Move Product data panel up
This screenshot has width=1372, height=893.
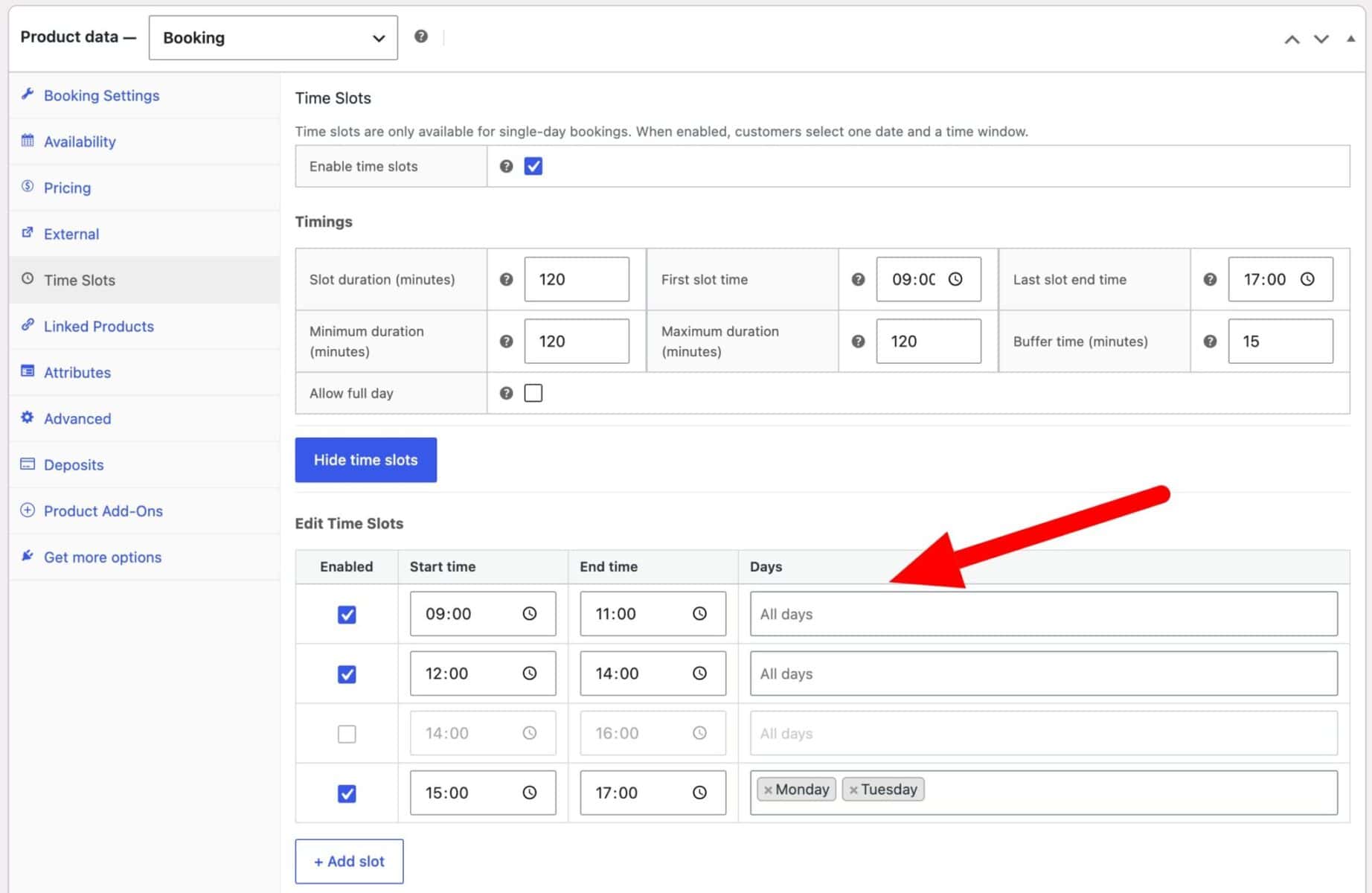1292,39
